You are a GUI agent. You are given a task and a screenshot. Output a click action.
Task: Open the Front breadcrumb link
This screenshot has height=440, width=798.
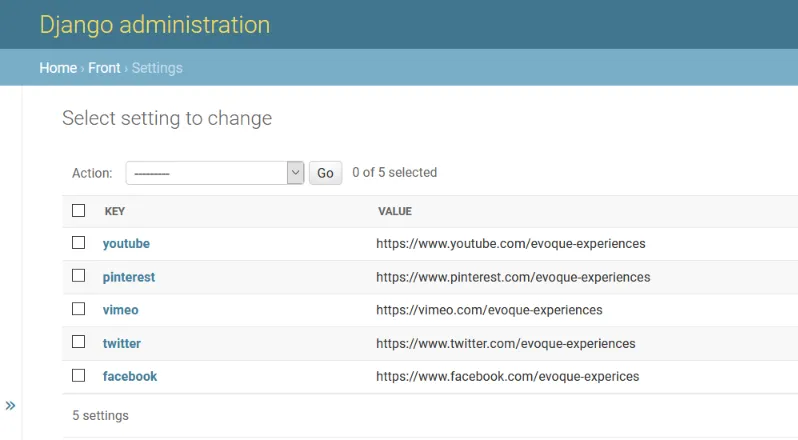pyautogui.click(x=104, y=68)
